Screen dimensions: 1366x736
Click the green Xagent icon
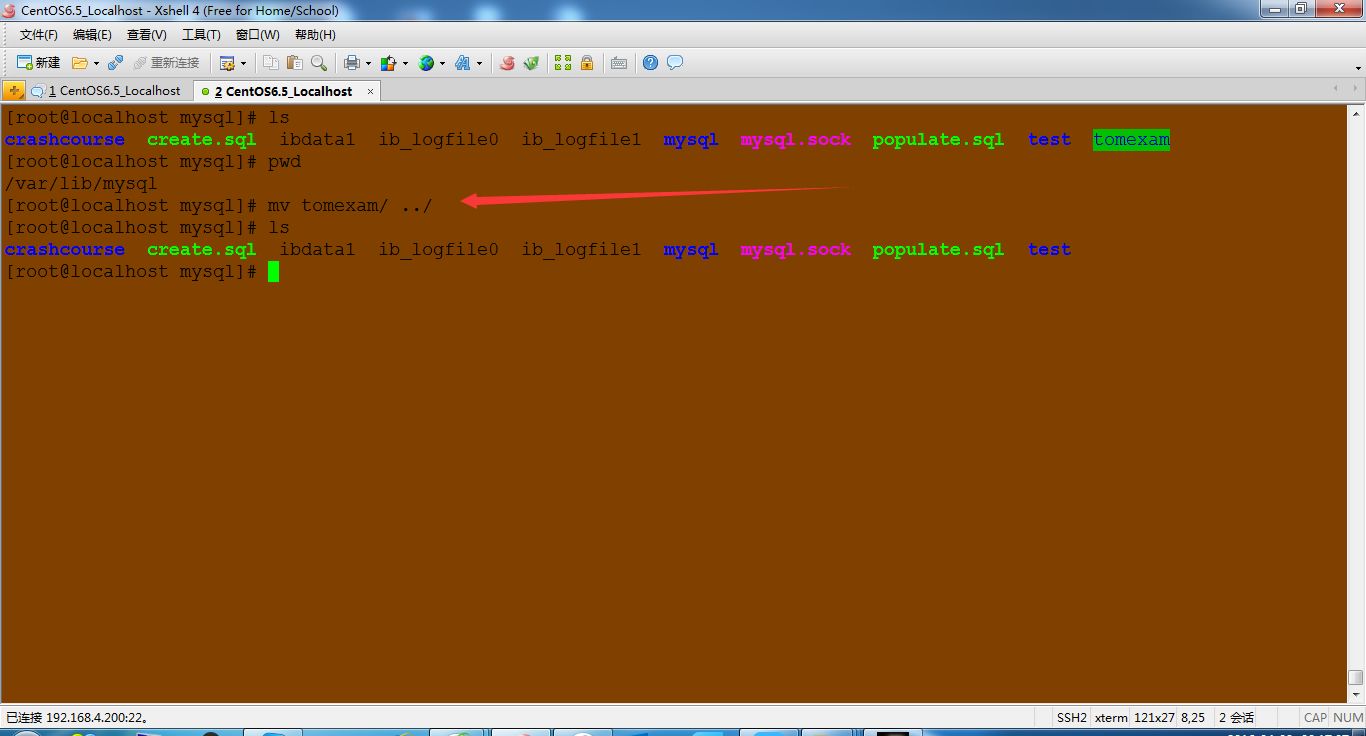click(x=531, y=63)
